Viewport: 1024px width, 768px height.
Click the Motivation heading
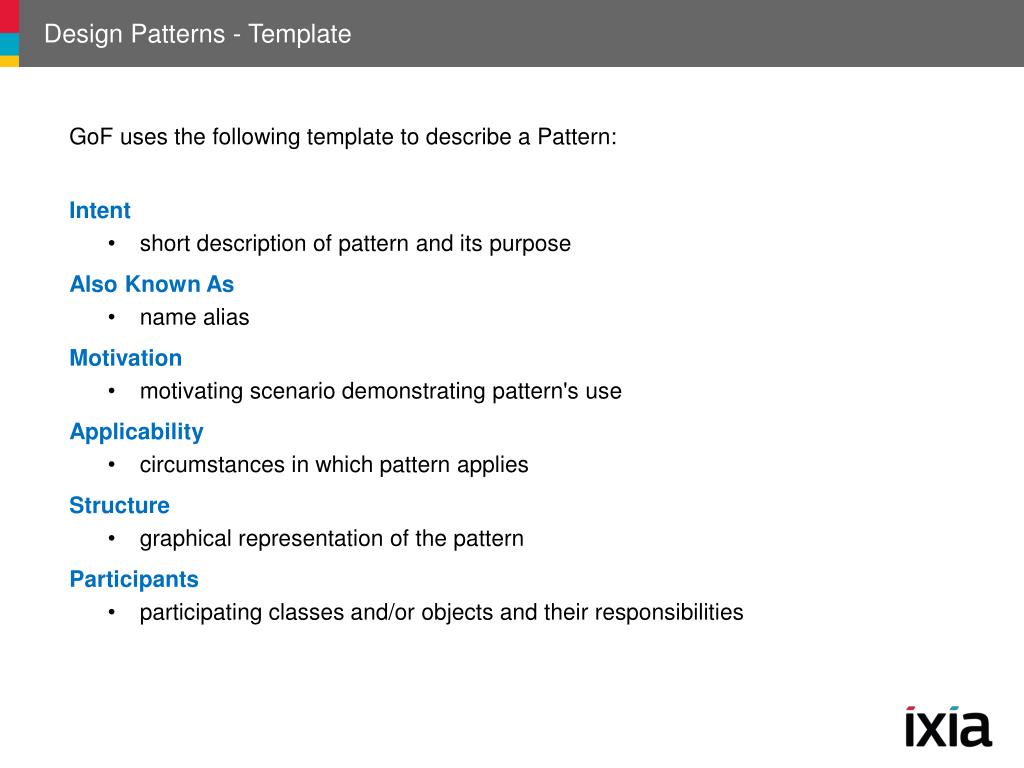[x=125, y=358]
